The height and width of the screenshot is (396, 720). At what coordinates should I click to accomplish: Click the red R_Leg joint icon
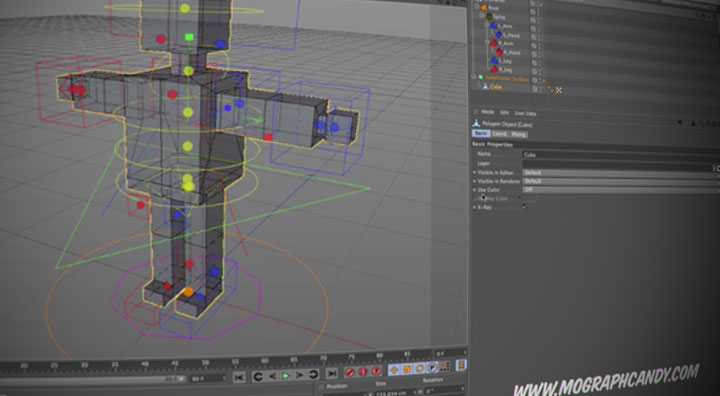tap(495, 69)
